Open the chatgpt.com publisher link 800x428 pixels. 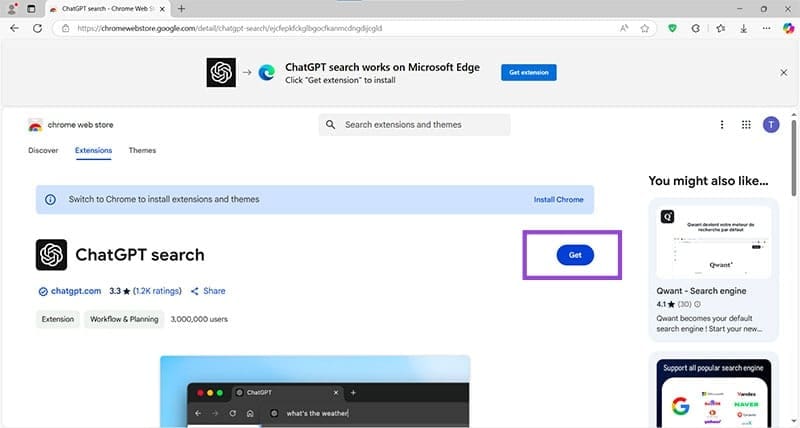[x=76, y=291]
